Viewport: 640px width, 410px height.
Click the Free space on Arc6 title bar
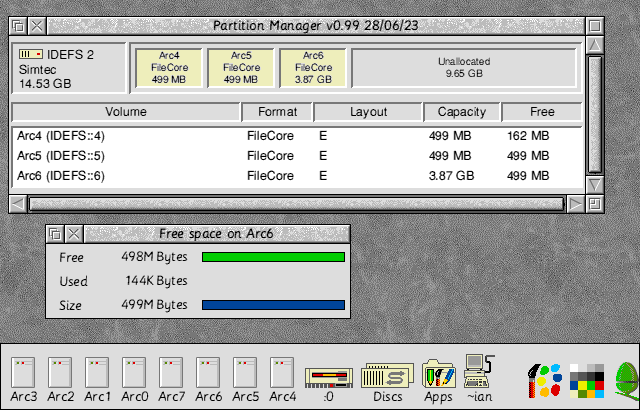coord(217,234)
